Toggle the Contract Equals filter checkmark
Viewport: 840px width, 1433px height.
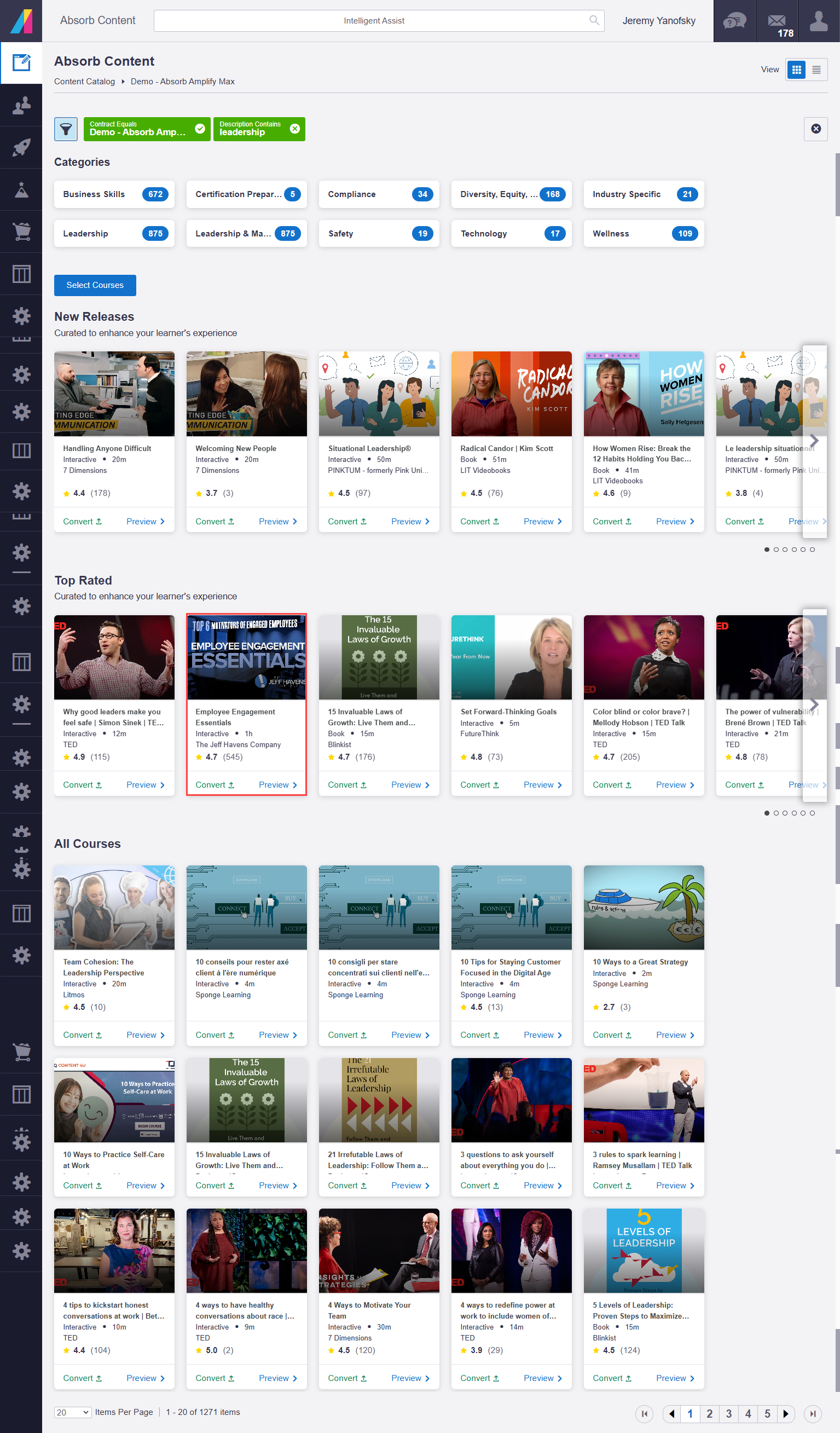tap(200, 129)
